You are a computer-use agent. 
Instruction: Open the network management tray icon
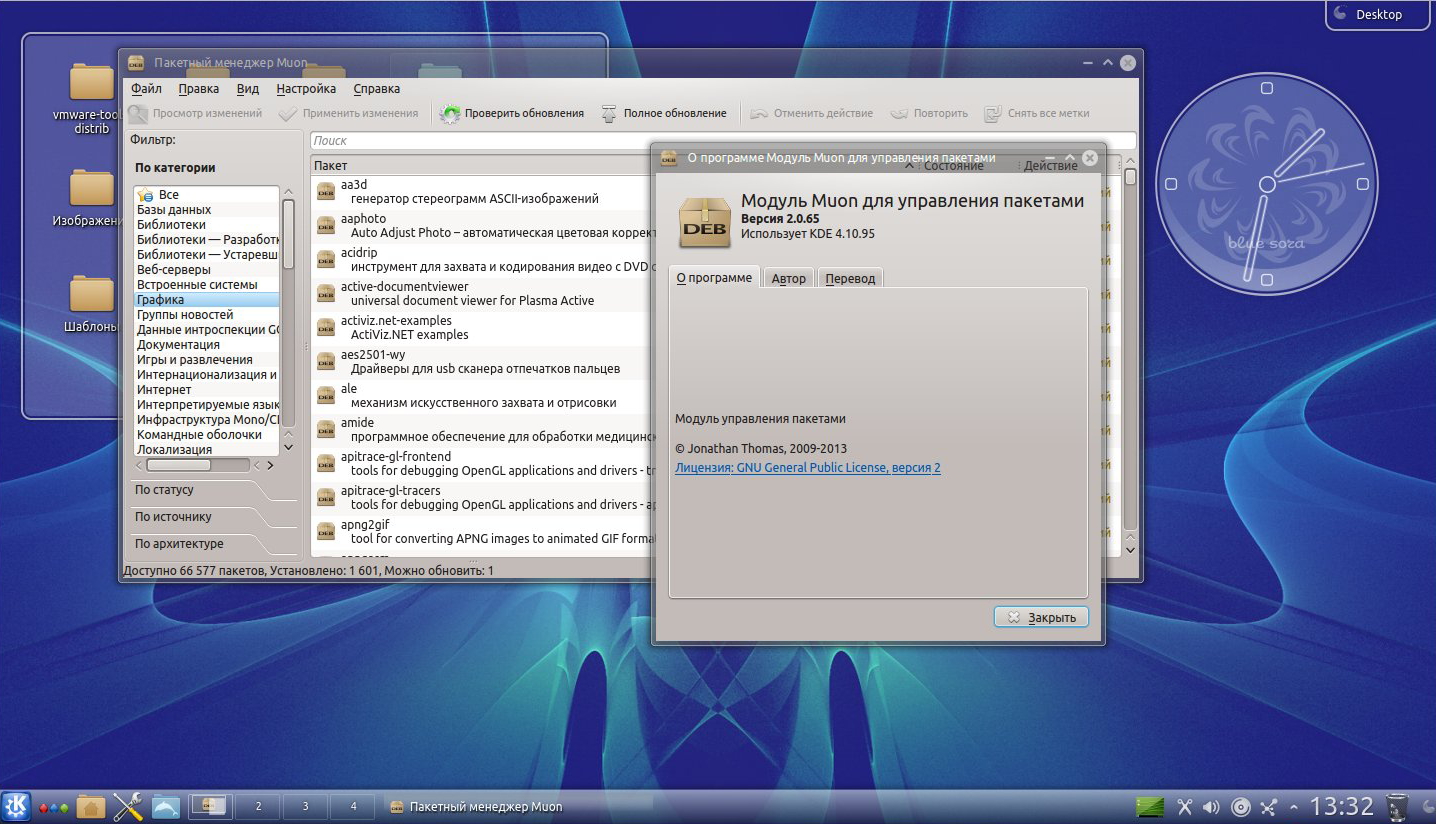(x=1269, y=807)
